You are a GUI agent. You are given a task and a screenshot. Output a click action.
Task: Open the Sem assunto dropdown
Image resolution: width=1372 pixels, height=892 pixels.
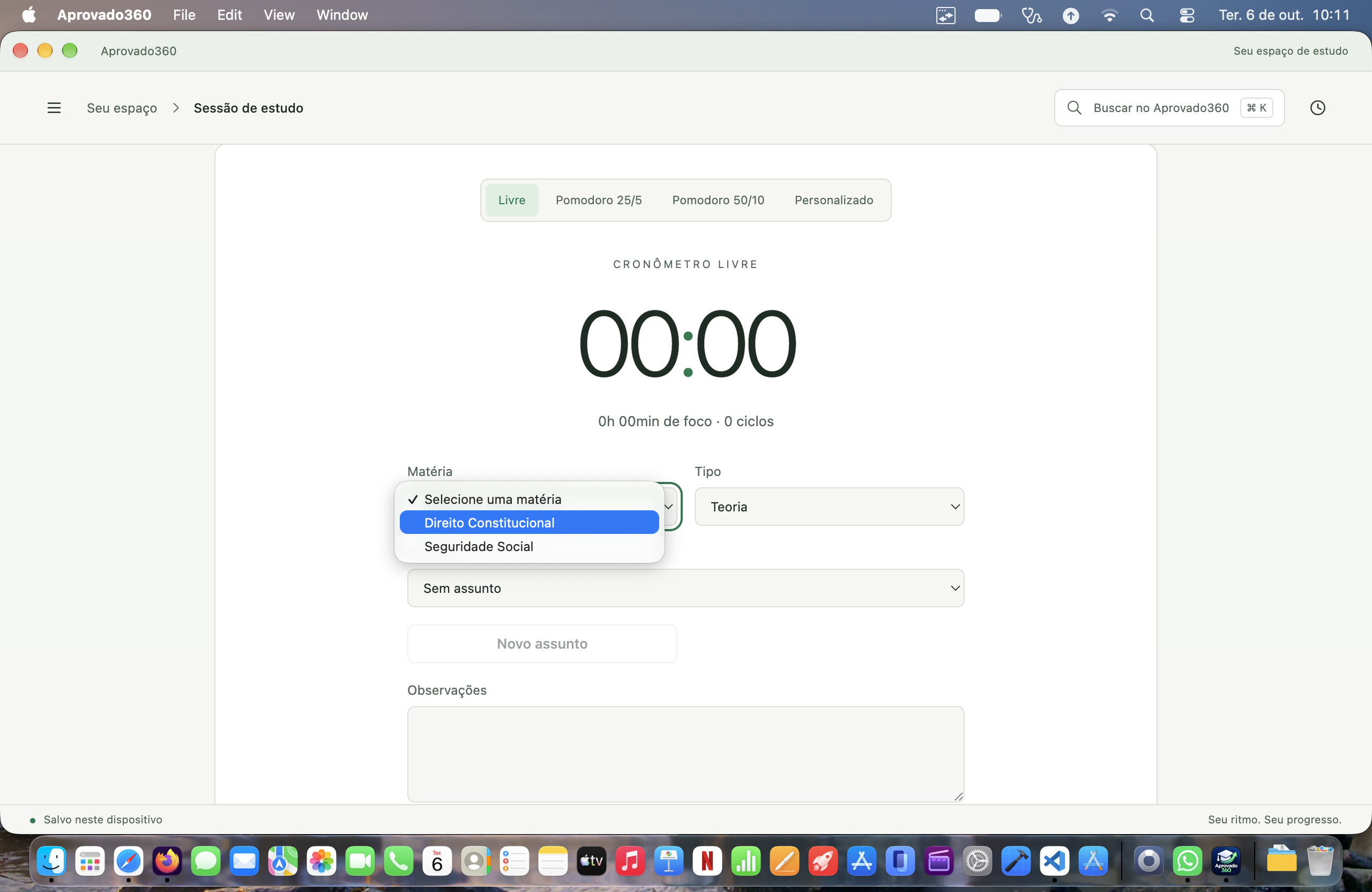click(x=685, y=588)
